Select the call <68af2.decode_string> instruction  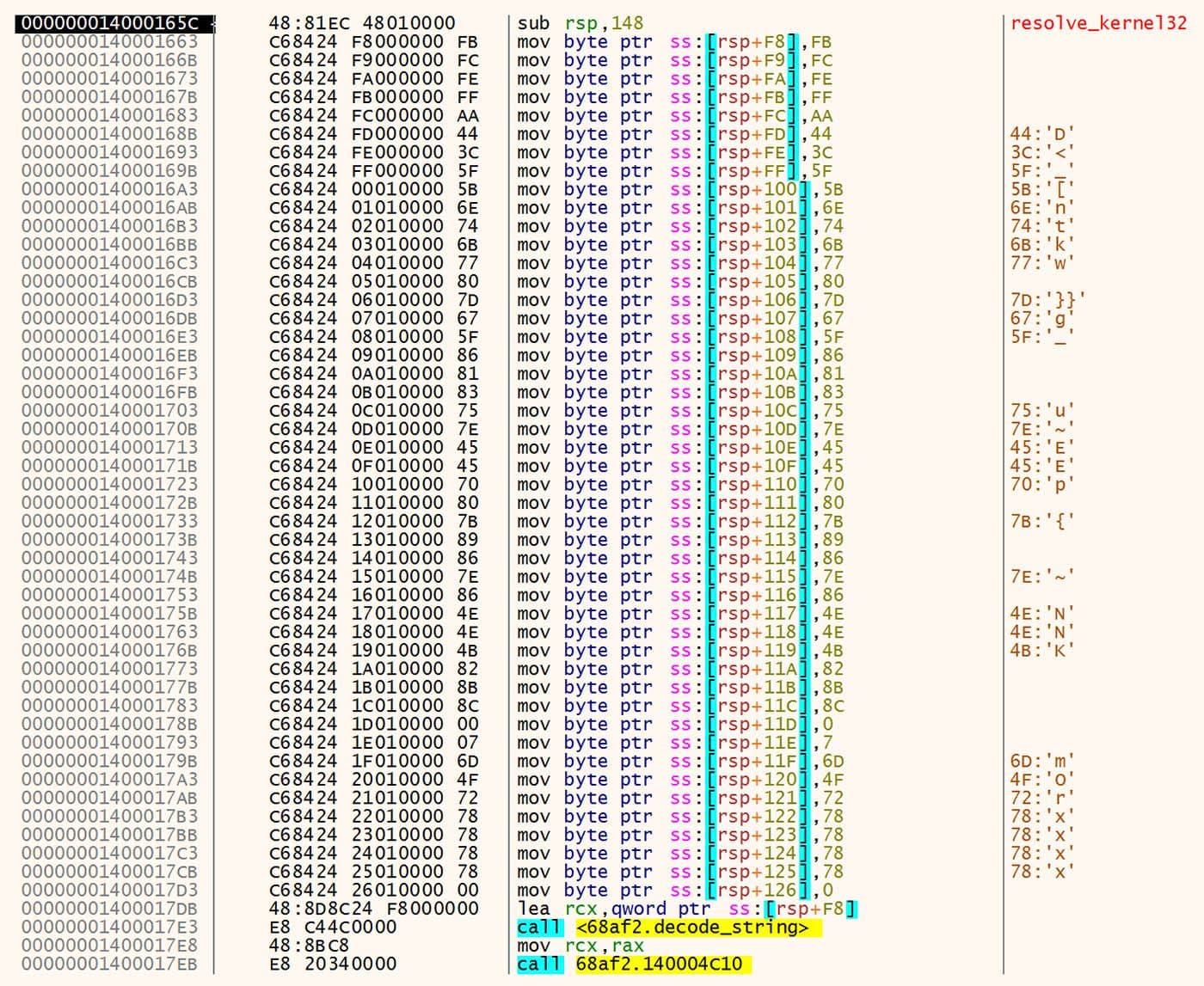[x=662, y=928]
